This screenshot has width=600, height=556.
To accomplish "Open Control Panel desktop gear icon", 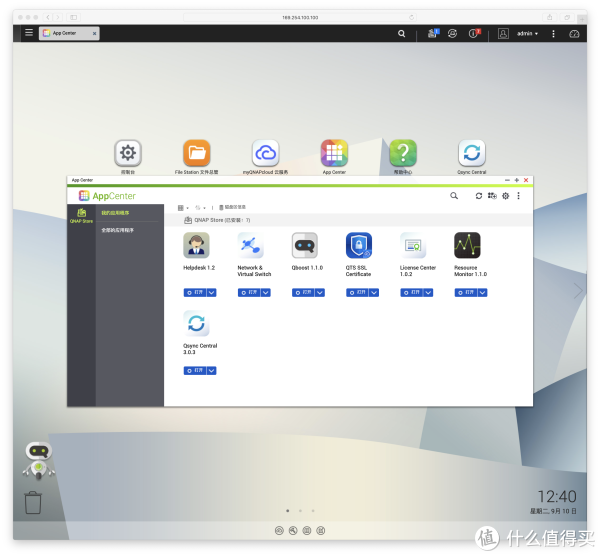I will click(x=128, y=153).
